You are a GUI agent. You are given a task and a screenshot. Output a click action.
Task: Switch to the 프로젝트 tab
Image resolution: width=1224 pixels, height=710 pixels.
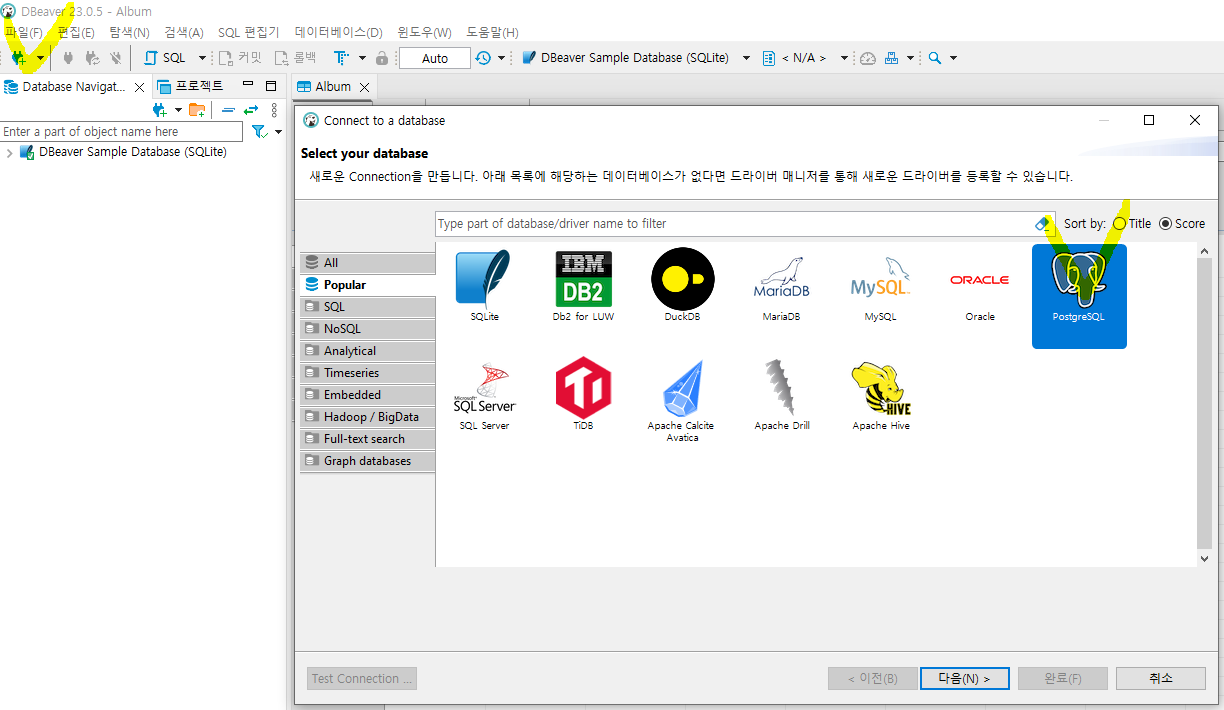(x=190, y=86)
